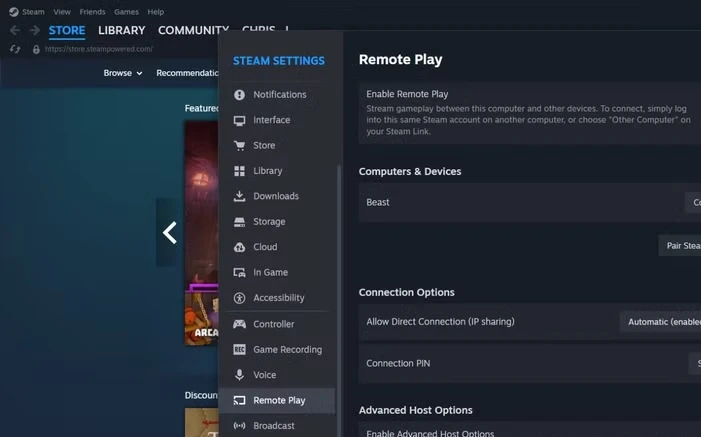
Task: Click the Enable Remote Play label
Action: [407, 94]
